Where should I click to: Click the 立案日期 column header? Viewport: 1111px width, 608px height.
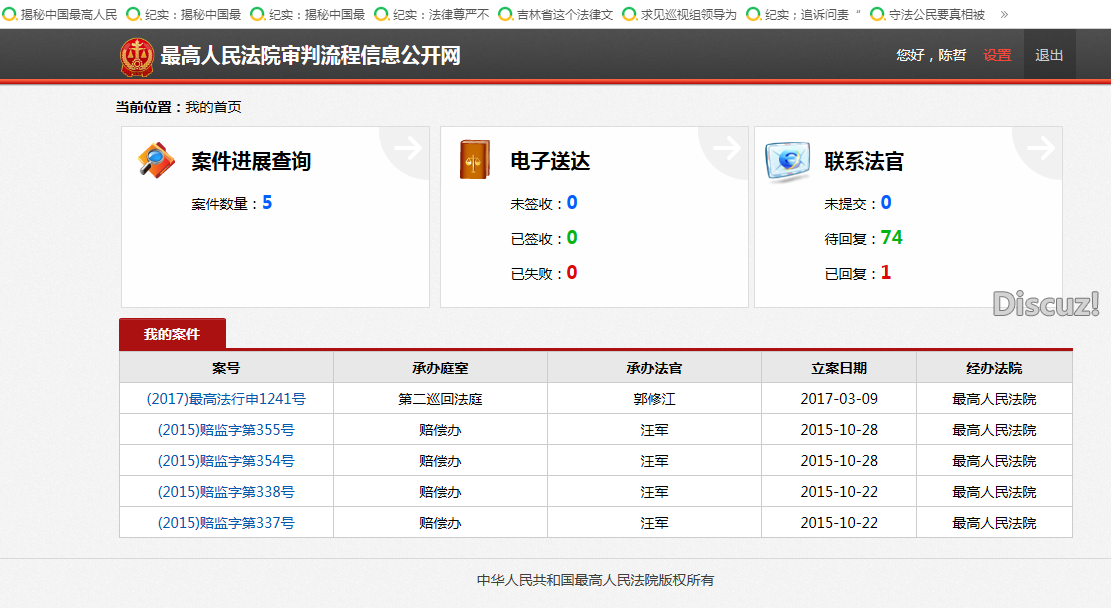pyautogui.click(x=839, y=368)
